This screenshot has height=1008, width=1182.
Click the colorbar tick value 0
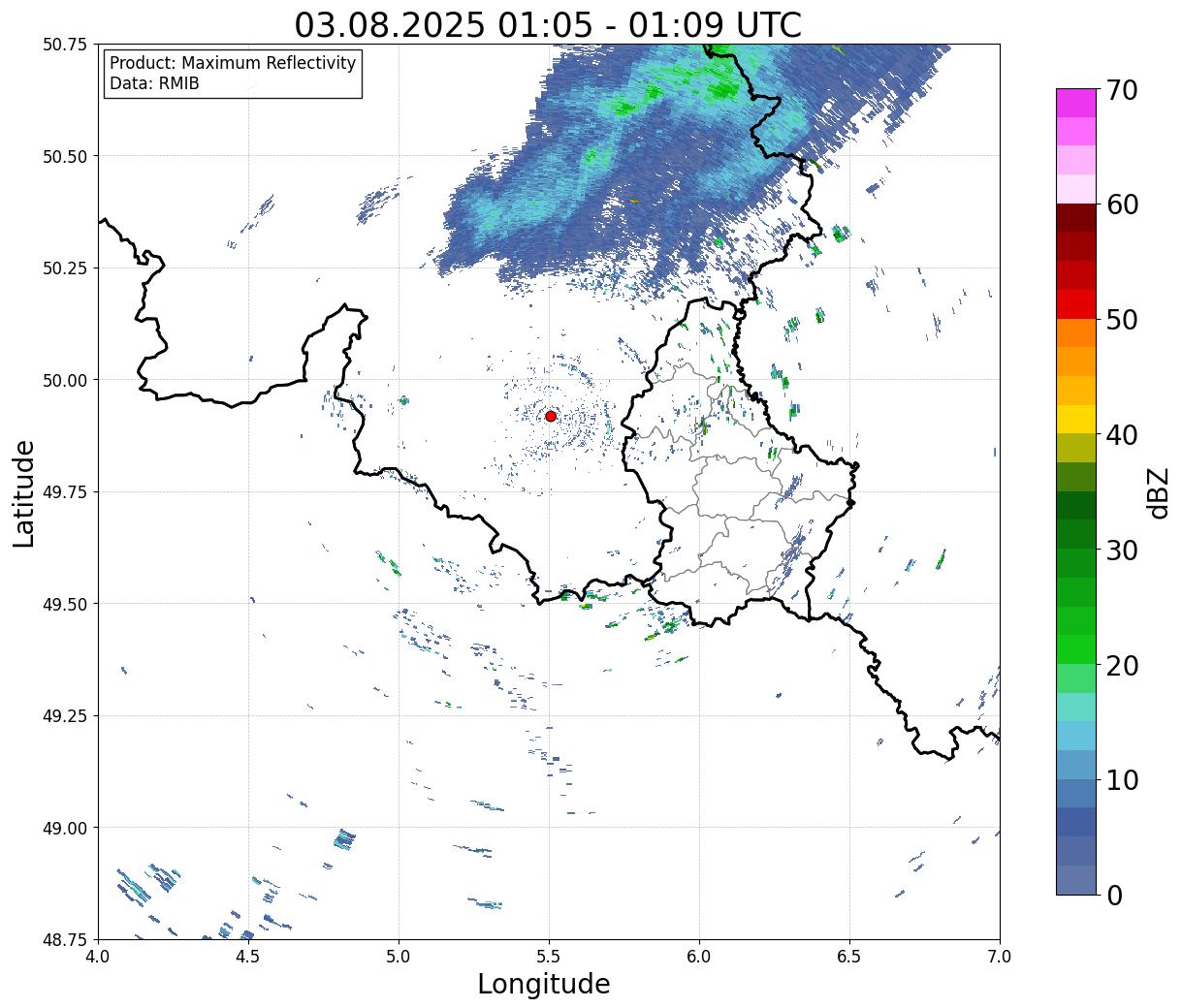click(x=1113, y=895)
